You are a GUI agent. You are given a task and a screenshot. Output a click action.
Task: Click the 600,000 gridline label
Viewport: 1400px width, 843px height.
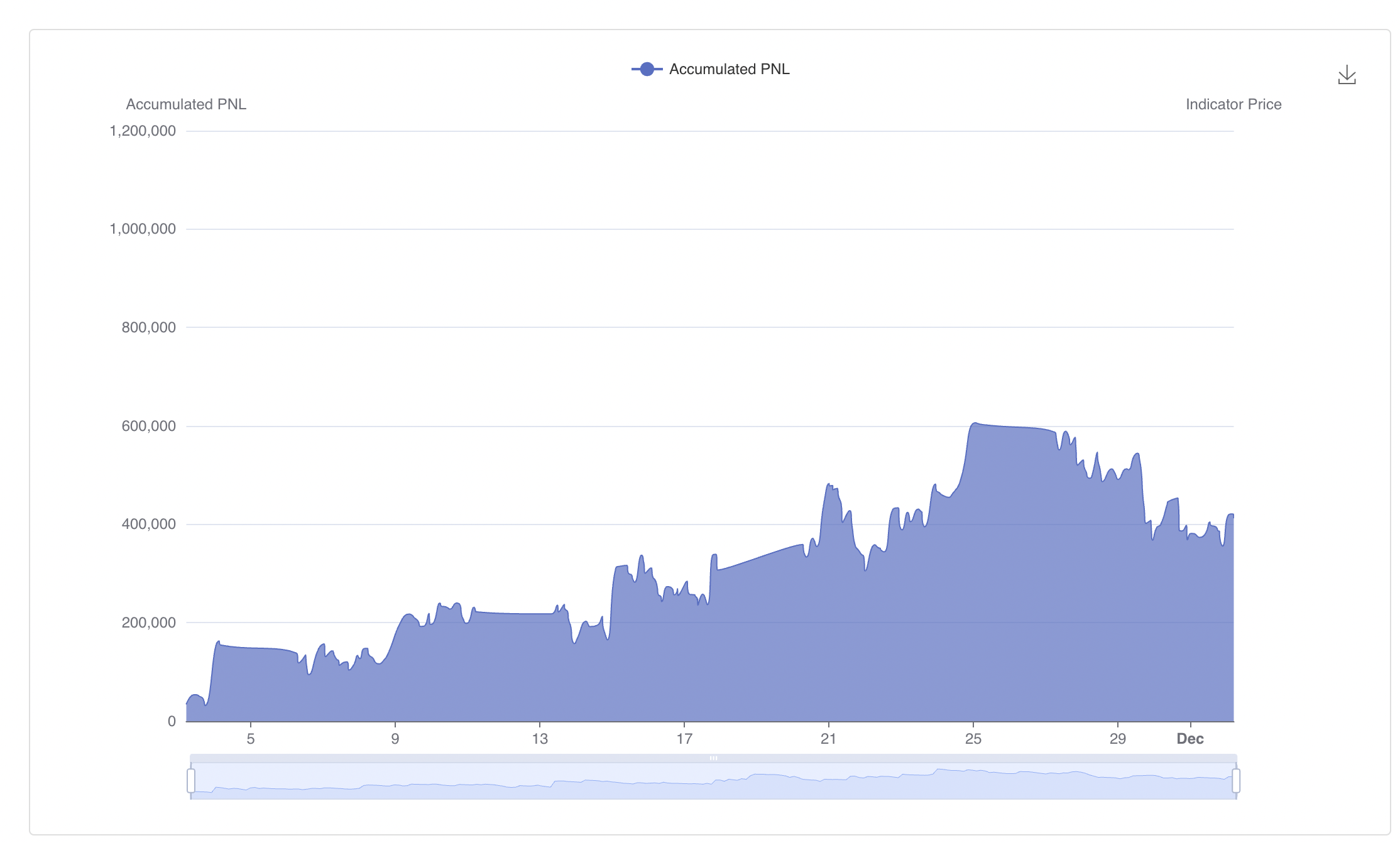coord(149,425)
